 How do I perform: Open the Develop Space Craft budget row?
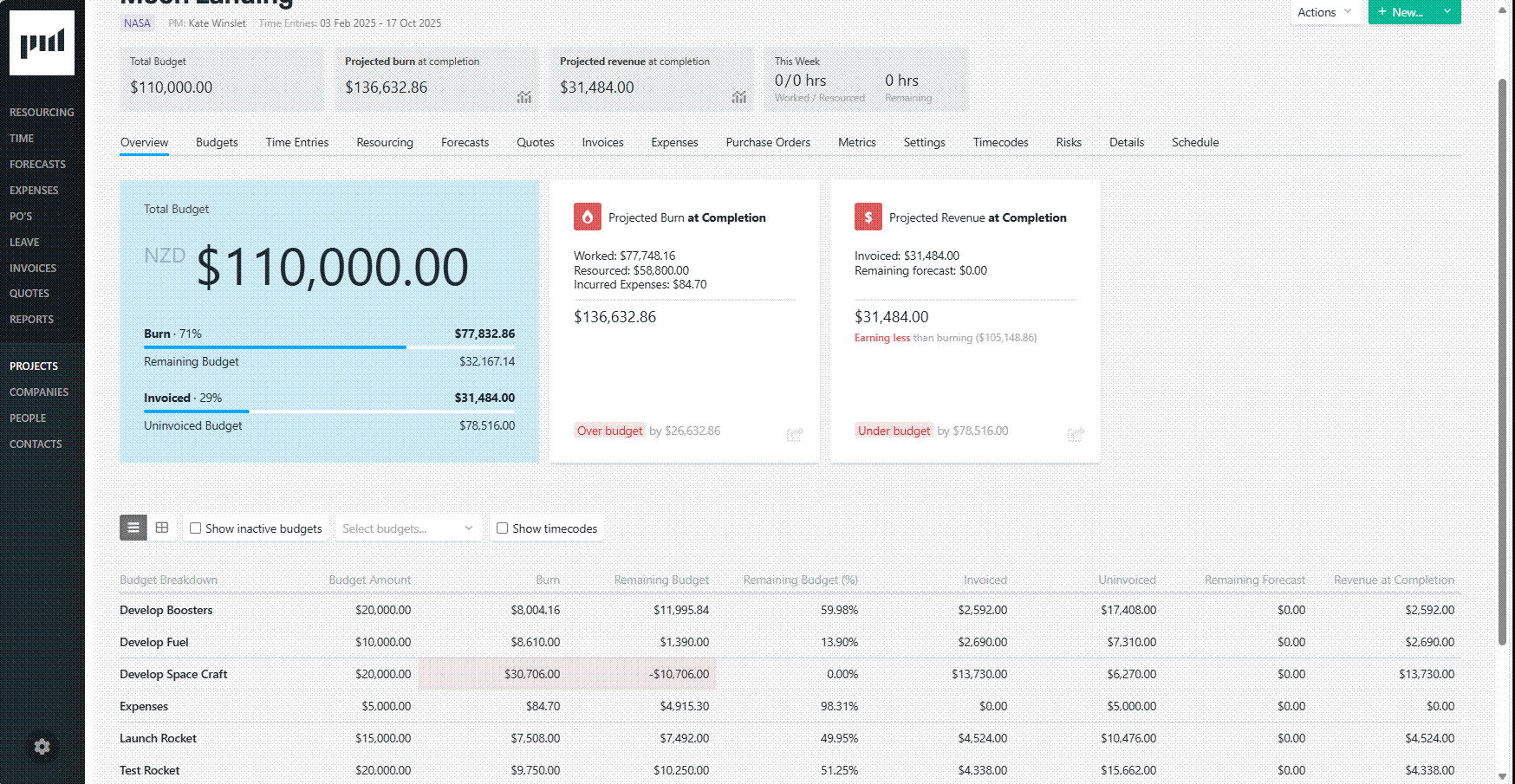(173, 674)
